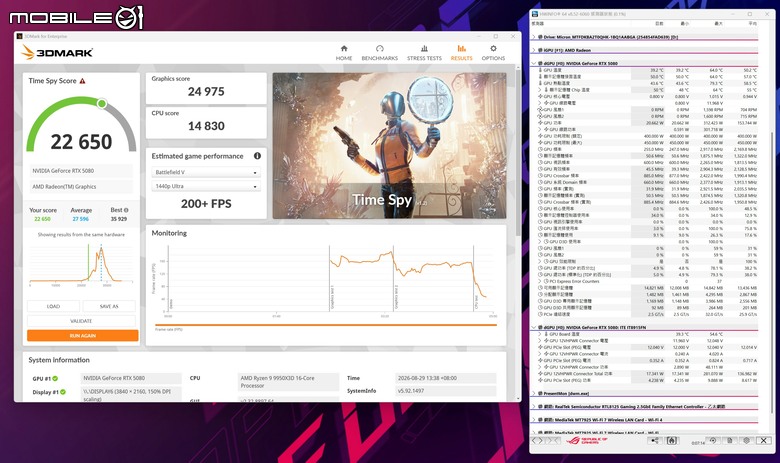Expand the RealTek RTL8125 Gaming Ethernet section

coord(534,407)
